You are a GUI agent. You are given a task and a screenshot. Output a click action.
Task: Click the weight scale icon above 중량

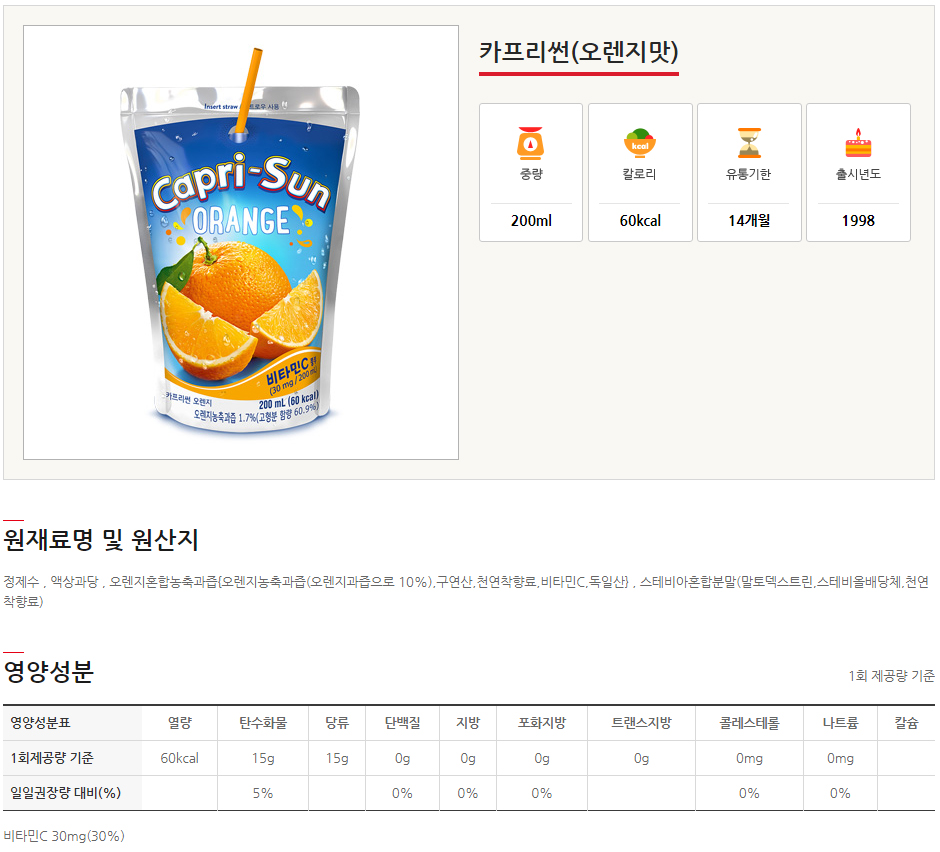pyautogui.click(x=531, y=143)
